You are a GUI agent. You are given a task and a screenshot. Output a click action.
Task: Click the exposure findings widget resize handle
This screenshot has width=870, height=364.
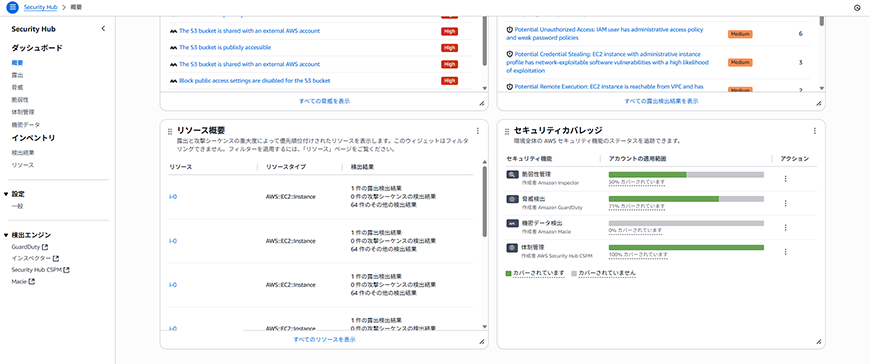click(818, 103)
